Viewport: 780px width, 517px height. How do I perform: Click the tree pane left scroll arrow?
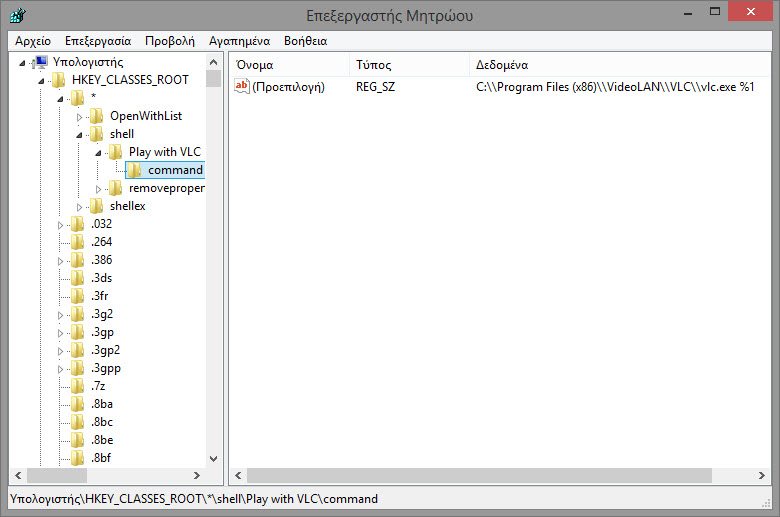click(x=18, y=475)
